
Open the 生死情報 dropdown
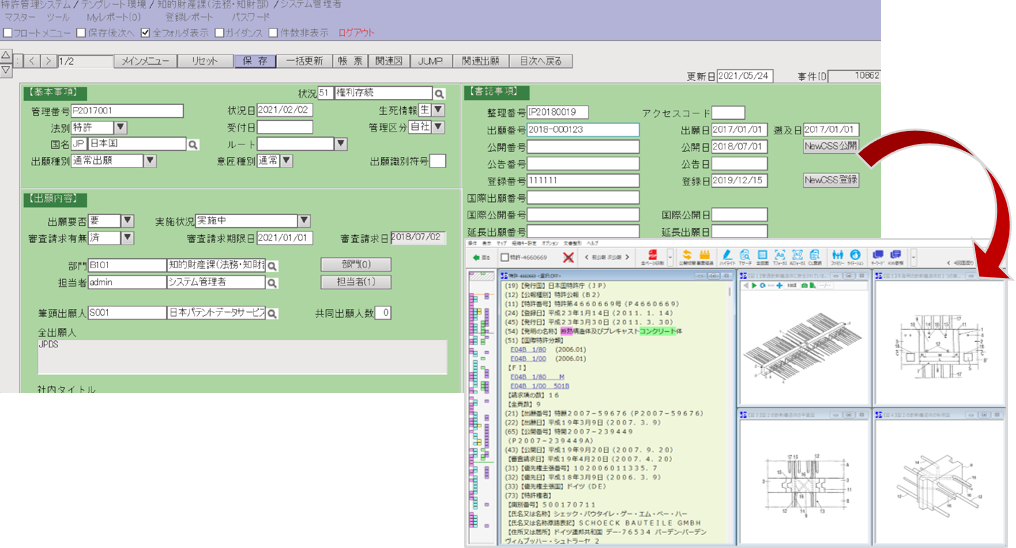(438, 110)
